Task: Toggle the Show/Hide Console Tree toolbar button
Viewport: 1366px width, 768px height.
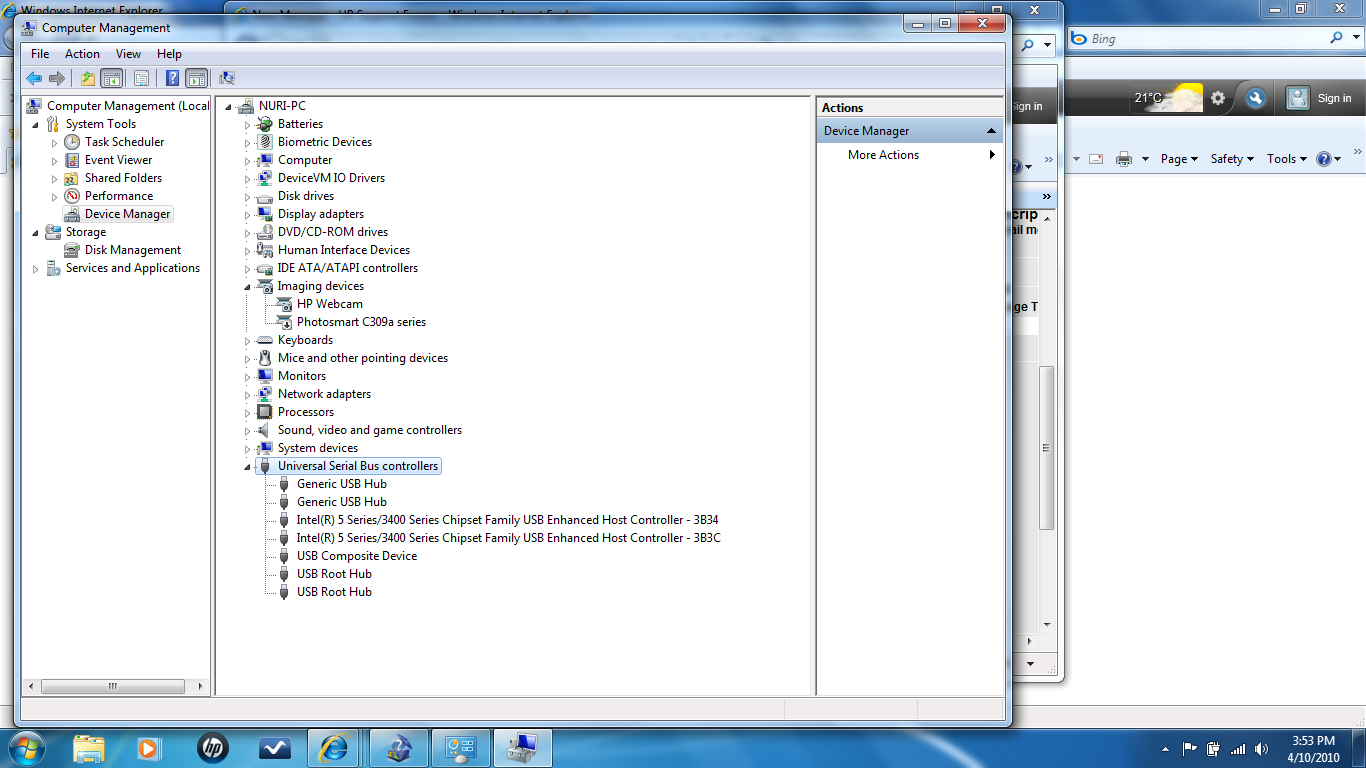Action: tap(112, 78)
